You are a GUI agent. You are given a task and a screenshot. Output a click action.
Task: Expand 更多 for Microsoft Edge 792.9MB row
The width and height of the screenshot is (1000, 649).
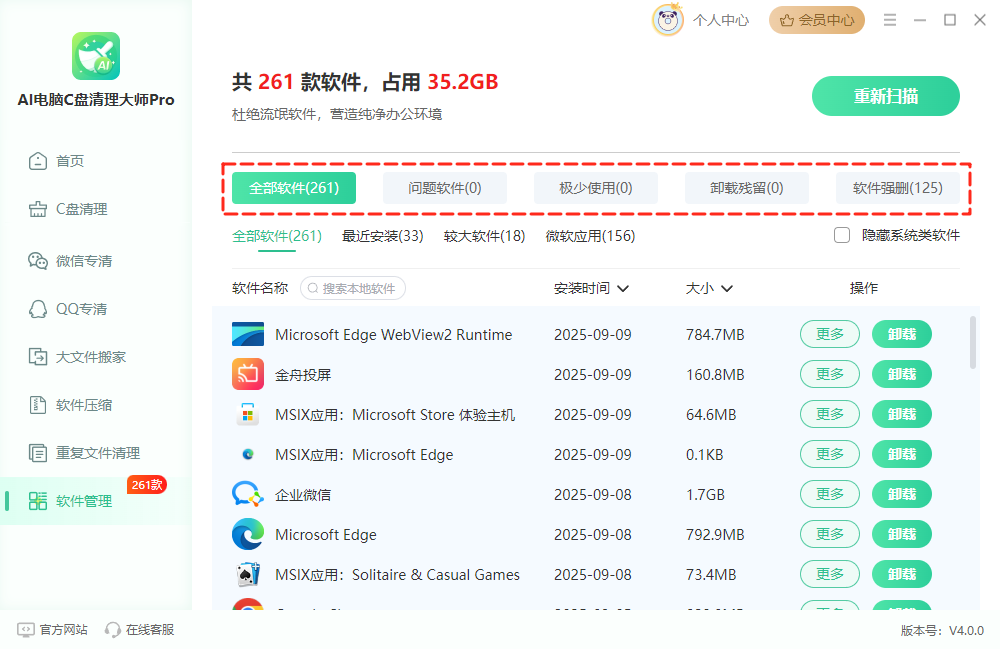point(830,534)
